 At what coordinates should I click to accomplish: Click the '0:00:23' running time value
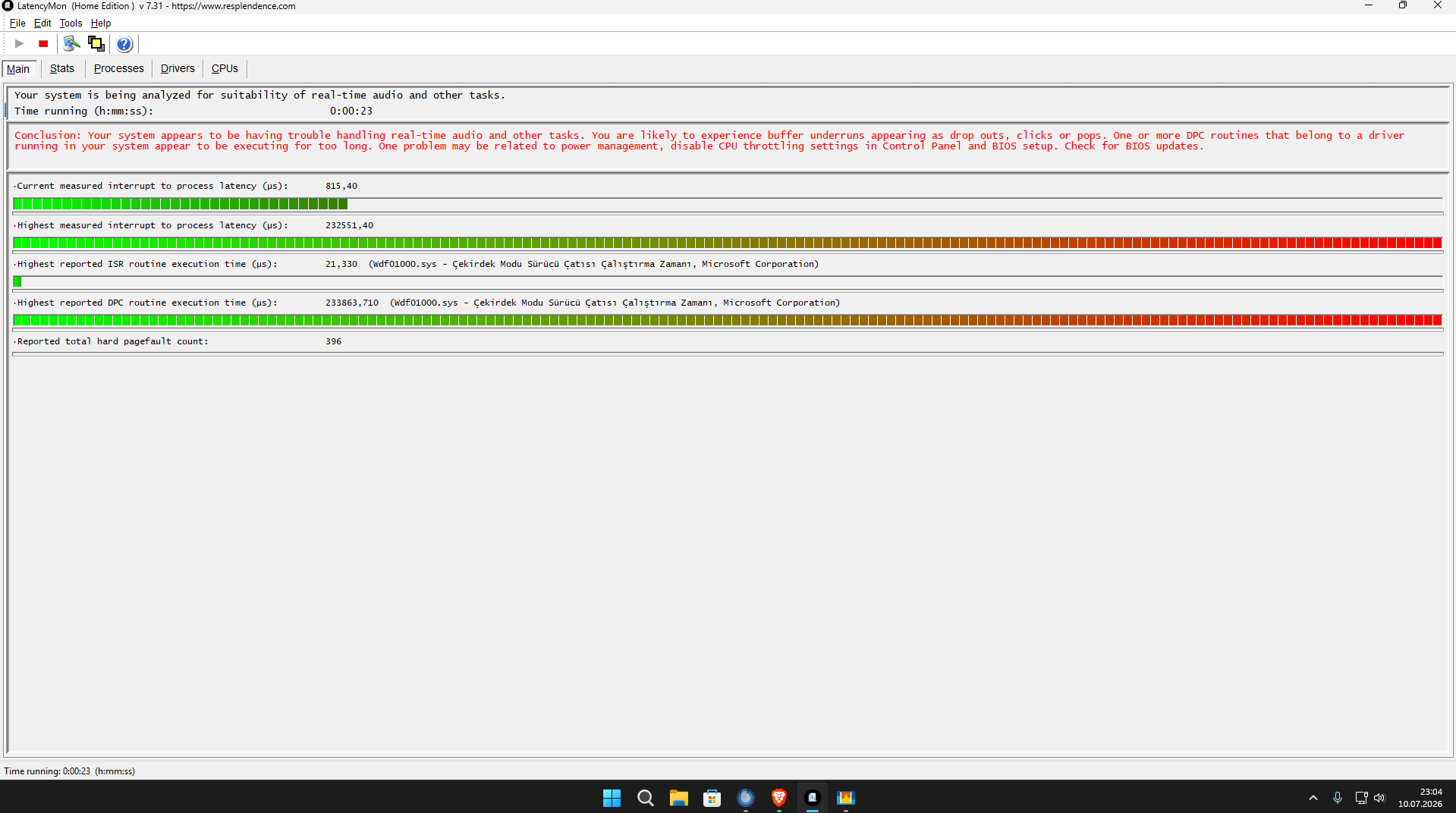pos(351,111)
